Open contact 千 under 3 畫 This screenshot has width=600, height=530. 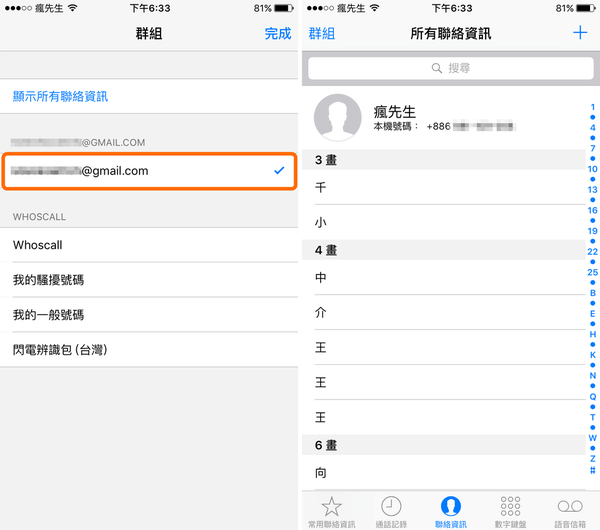click(440, 187)
